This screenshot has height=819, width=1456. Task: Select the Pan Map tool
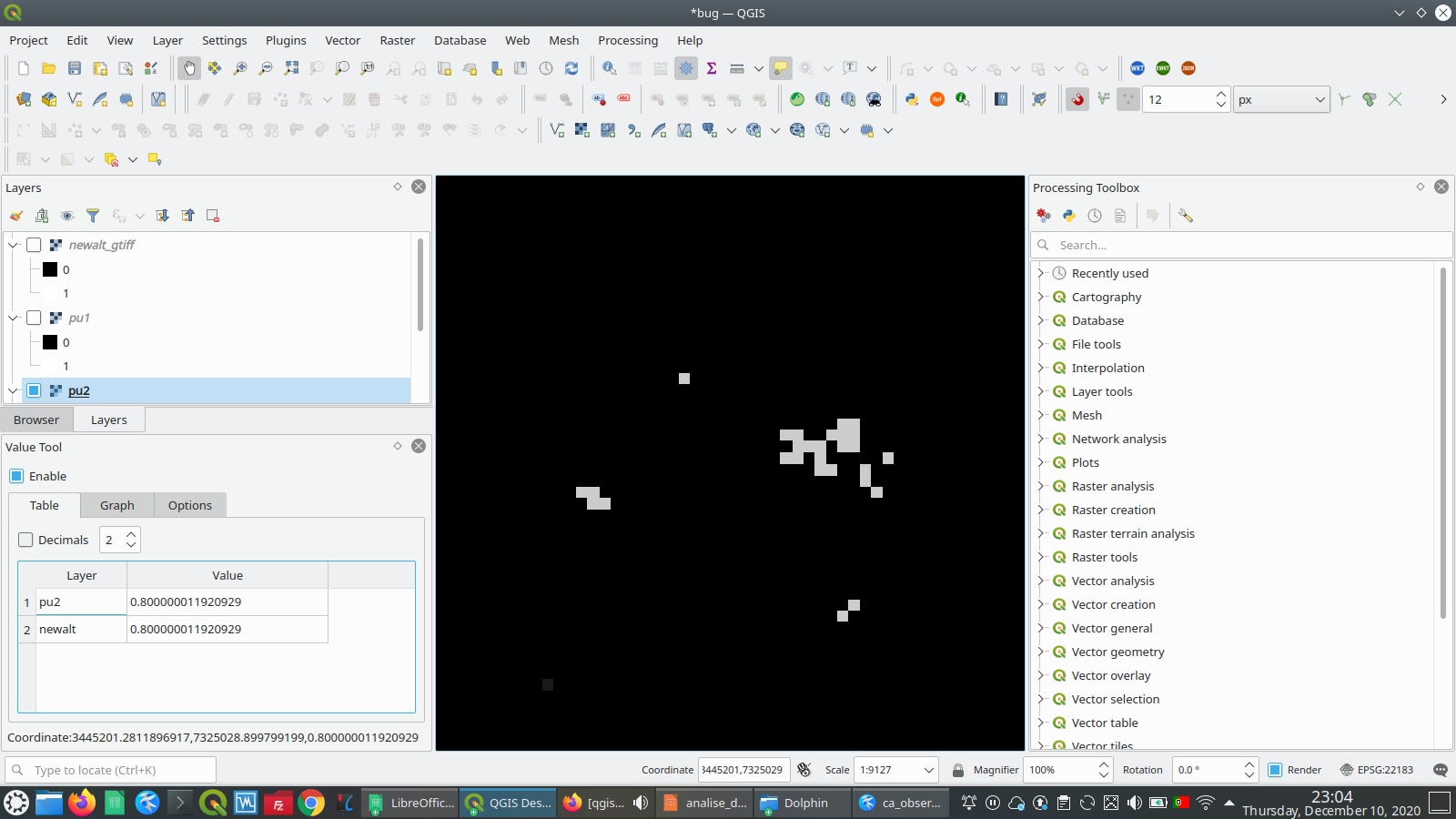tap(189, 68)
